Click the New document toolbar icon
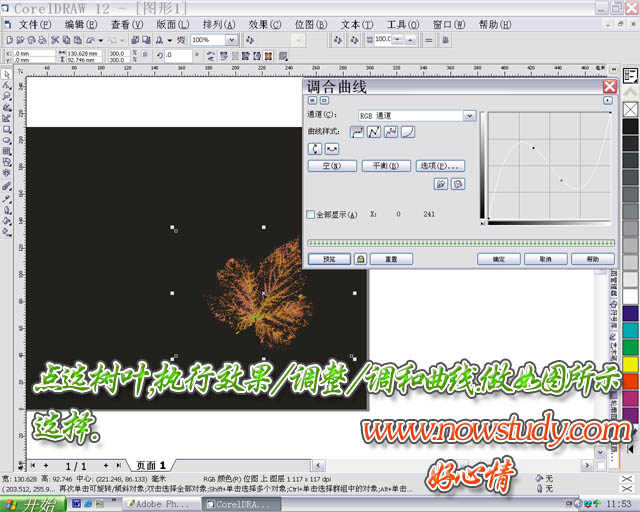This screenshot has width=640, height=512. click(9, 40)
